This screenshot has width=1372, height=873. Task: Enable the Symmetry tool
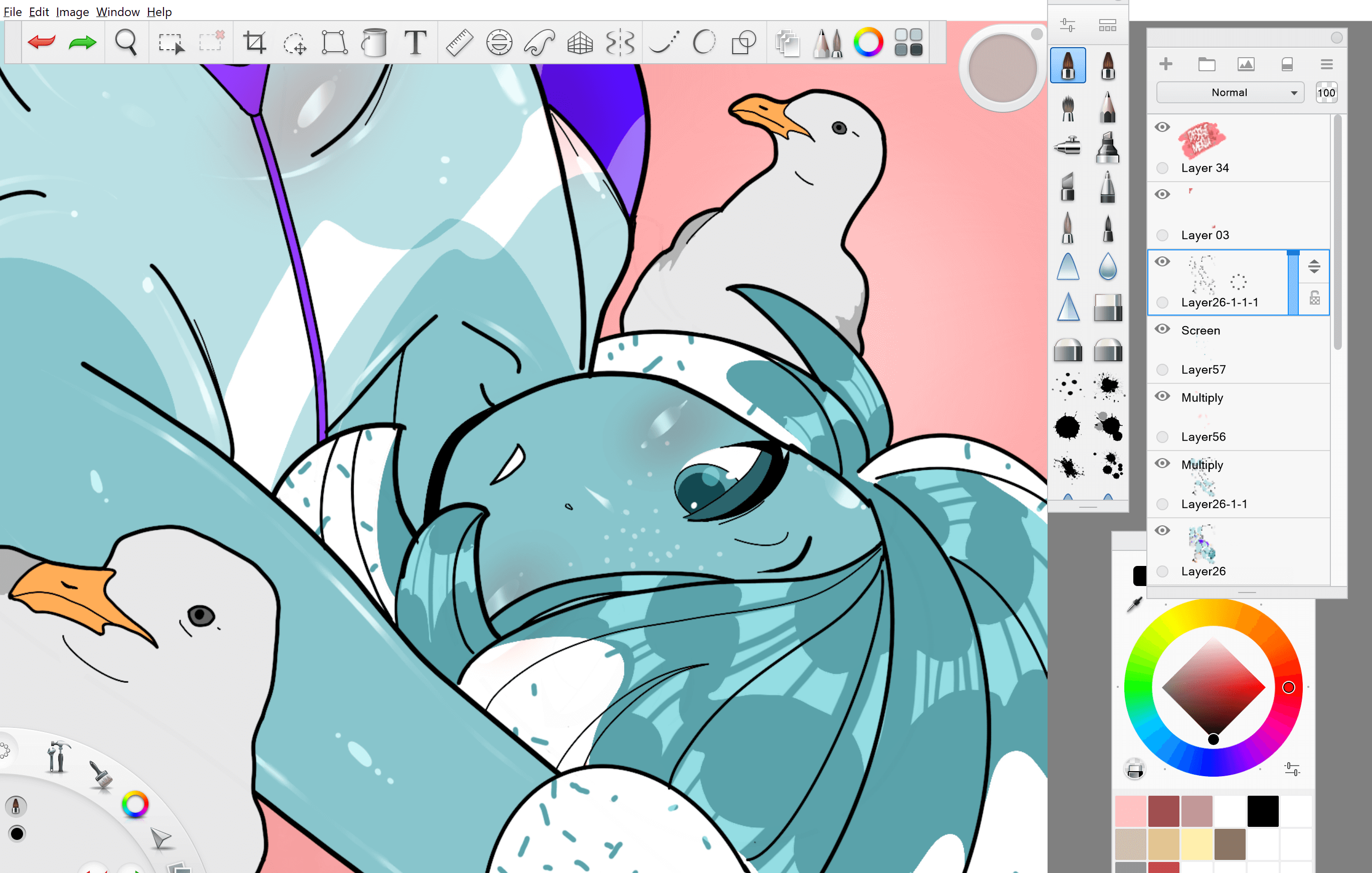620,42
